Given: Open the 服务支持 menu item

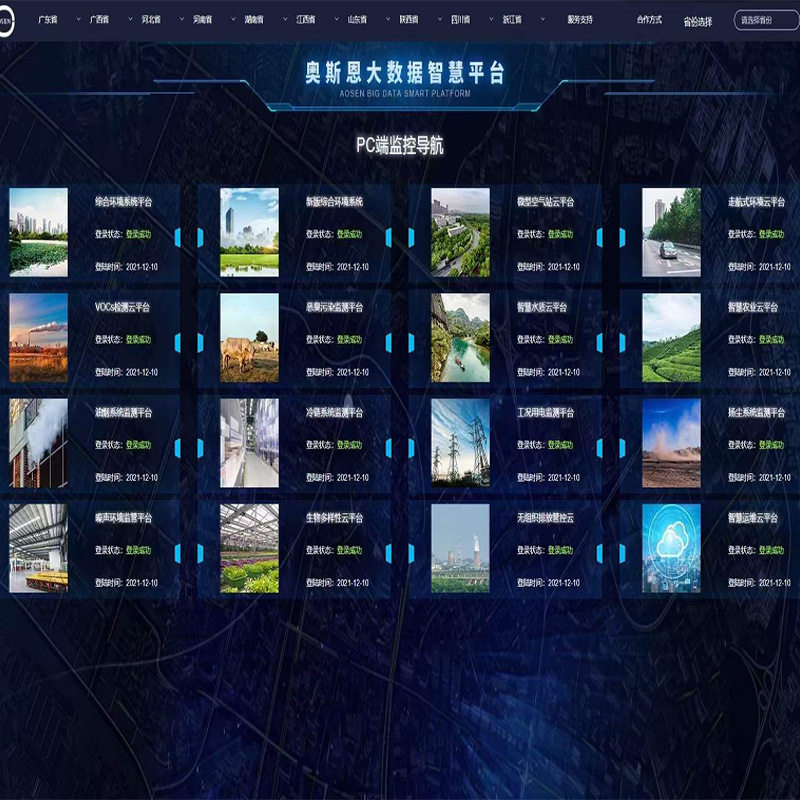Looking at the screenshot, I should point(580,19).
